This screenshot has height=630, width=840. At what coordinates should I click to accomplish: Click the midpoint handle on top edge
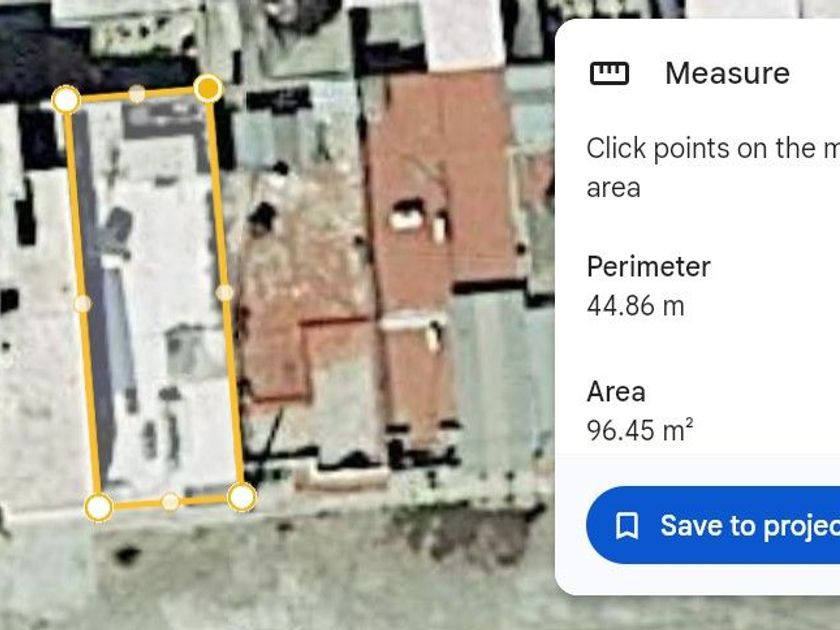point(137,94)
